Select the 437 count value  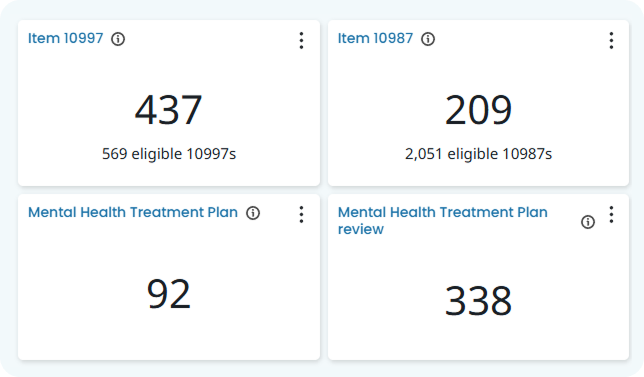[x=168, y=110]
